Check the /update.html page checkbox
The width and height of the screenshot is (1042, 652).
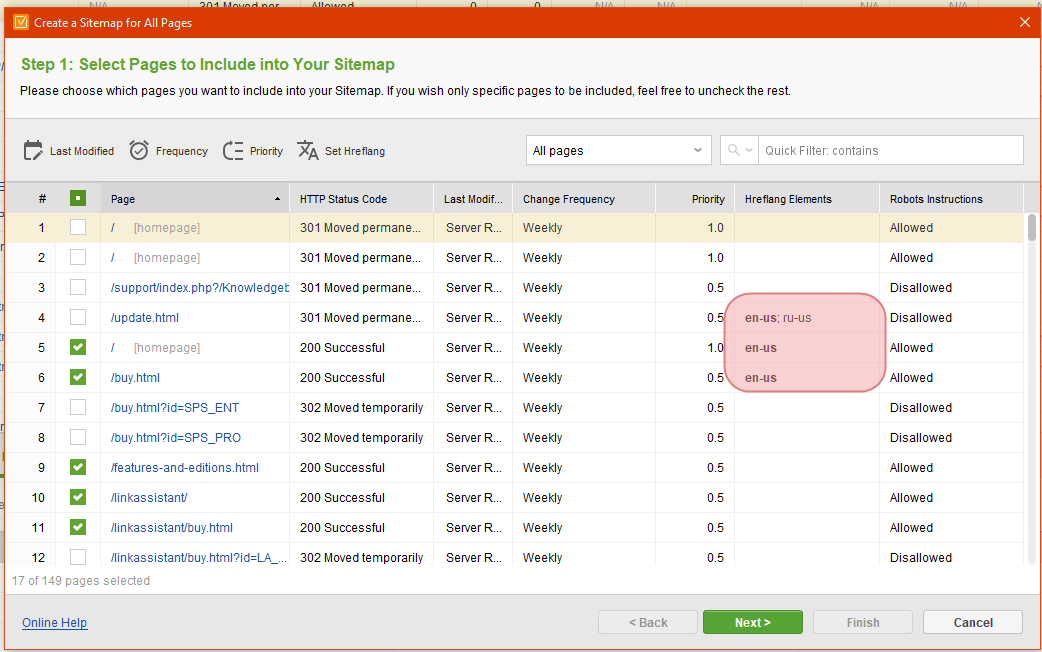78,318
